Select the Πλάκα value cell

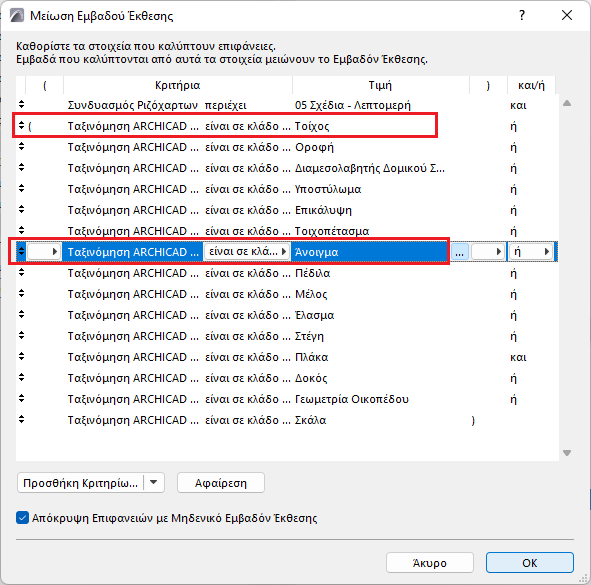[x=311, y=357]
